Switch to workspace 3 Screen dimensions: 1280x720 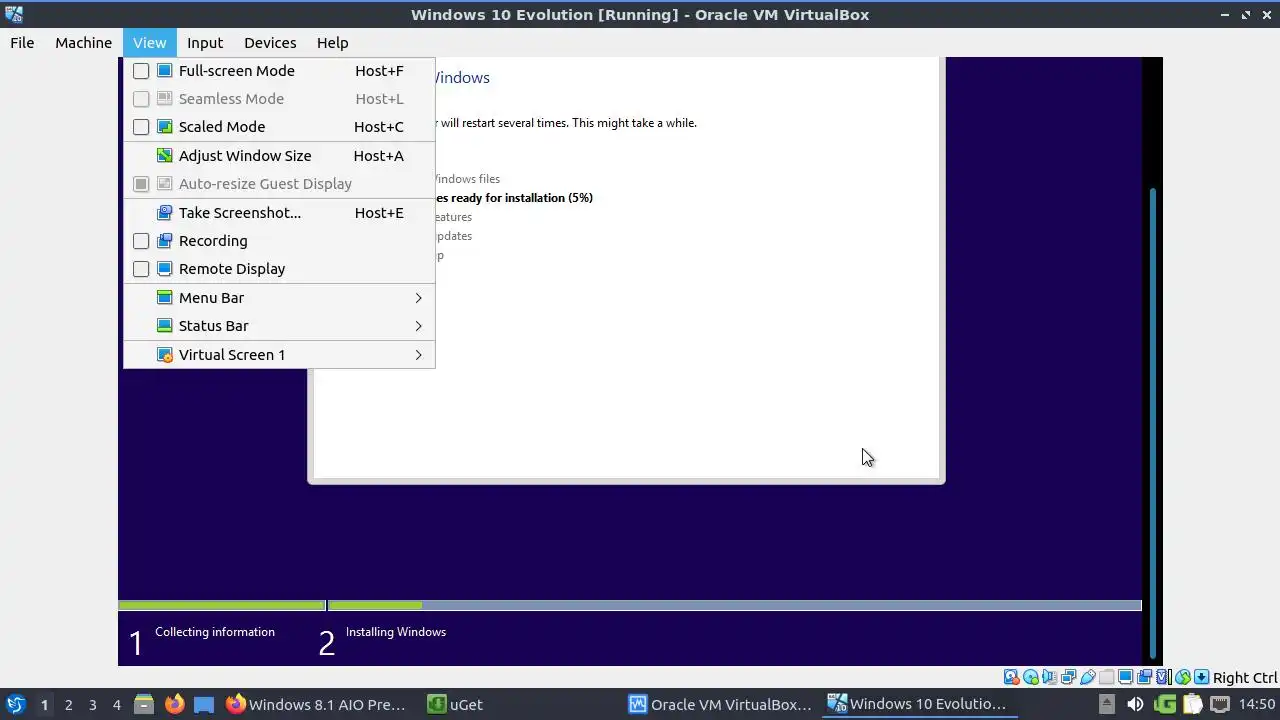(x=92, y=704)
